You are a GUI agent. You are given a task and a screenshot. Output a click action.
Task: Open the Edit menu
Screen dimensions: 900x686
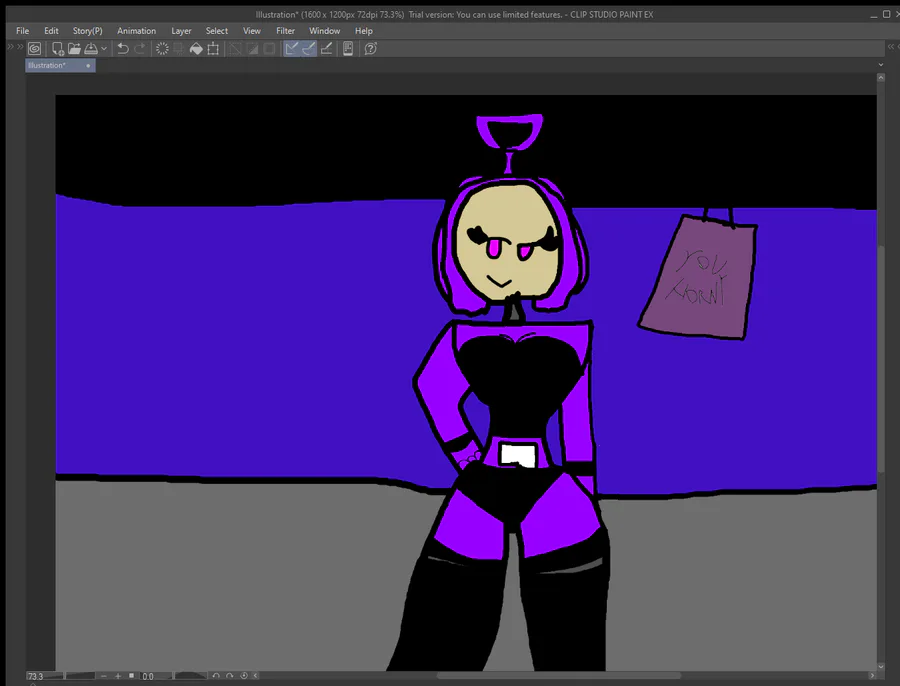[x=51, y=31]
